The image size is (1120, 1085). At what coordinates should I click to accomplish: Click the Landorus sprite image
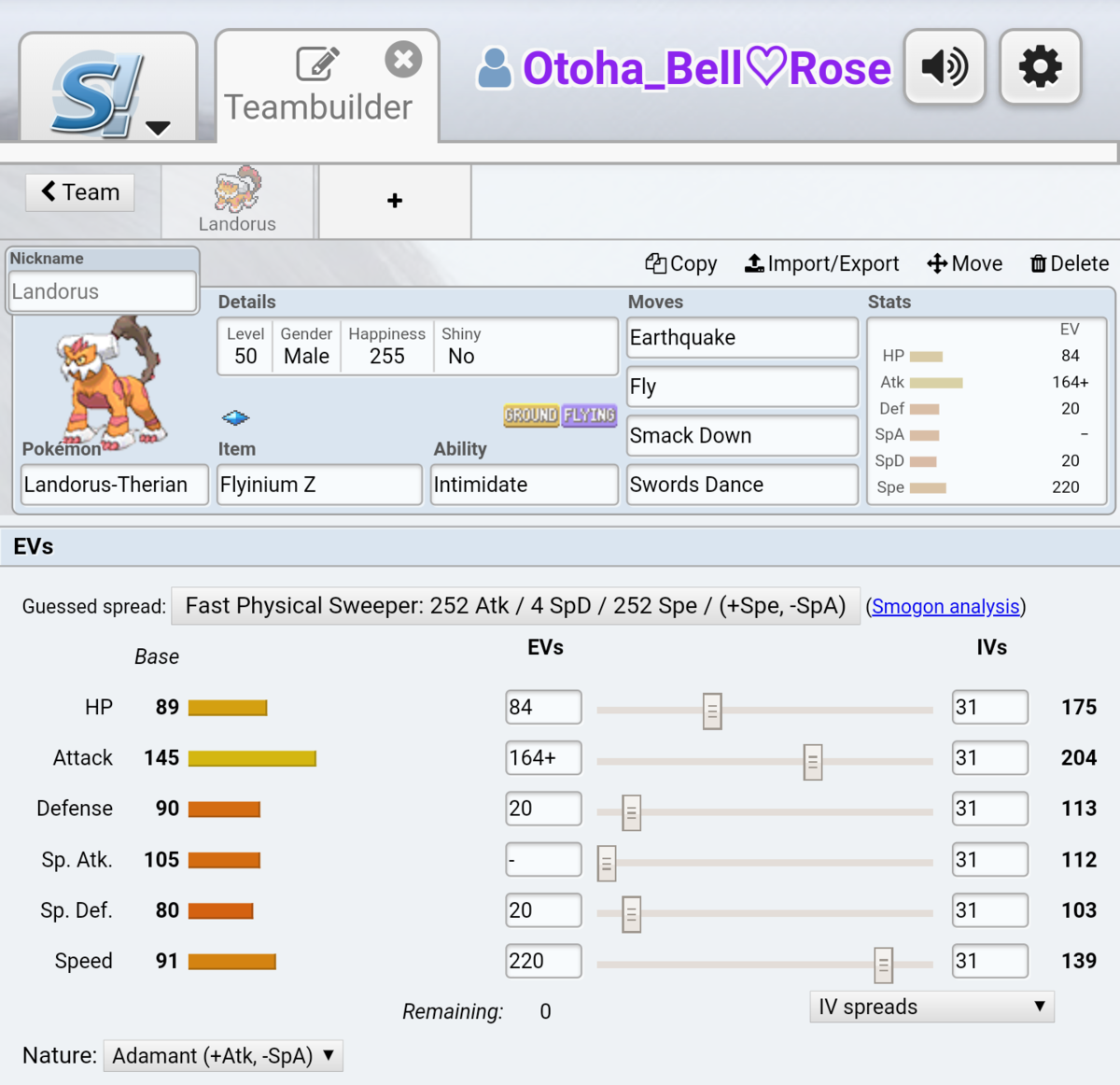click(x=112, y=383)
